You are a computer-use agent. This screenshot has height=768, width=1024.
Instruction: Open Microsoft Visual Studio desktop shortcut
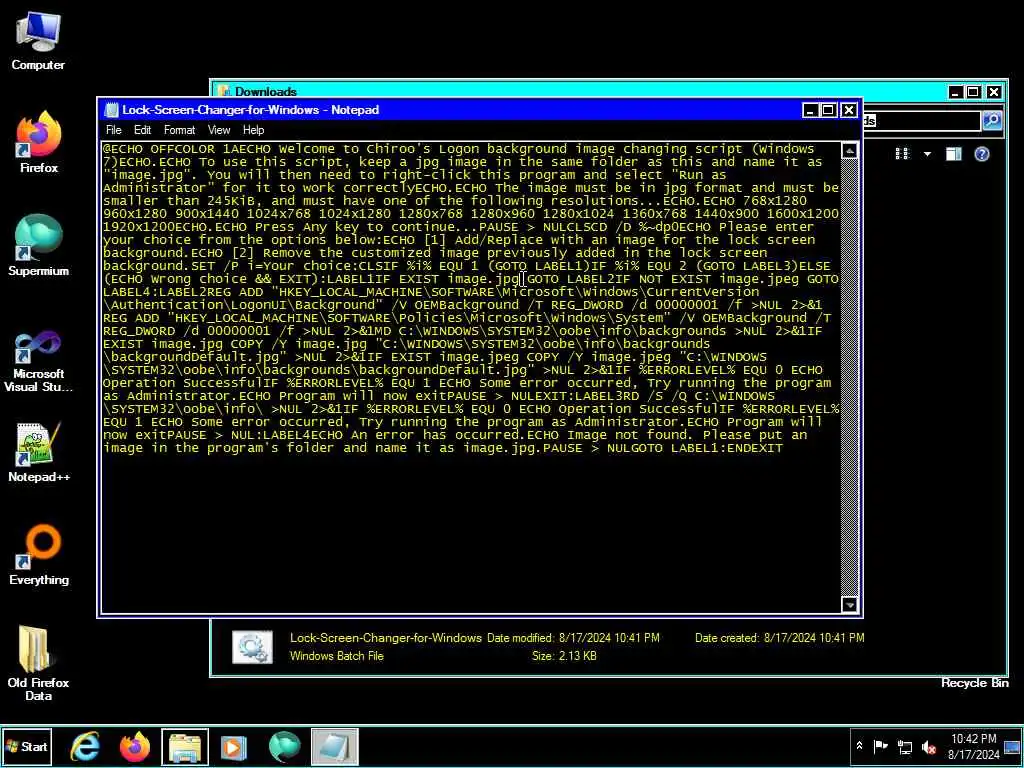point(39,361)
